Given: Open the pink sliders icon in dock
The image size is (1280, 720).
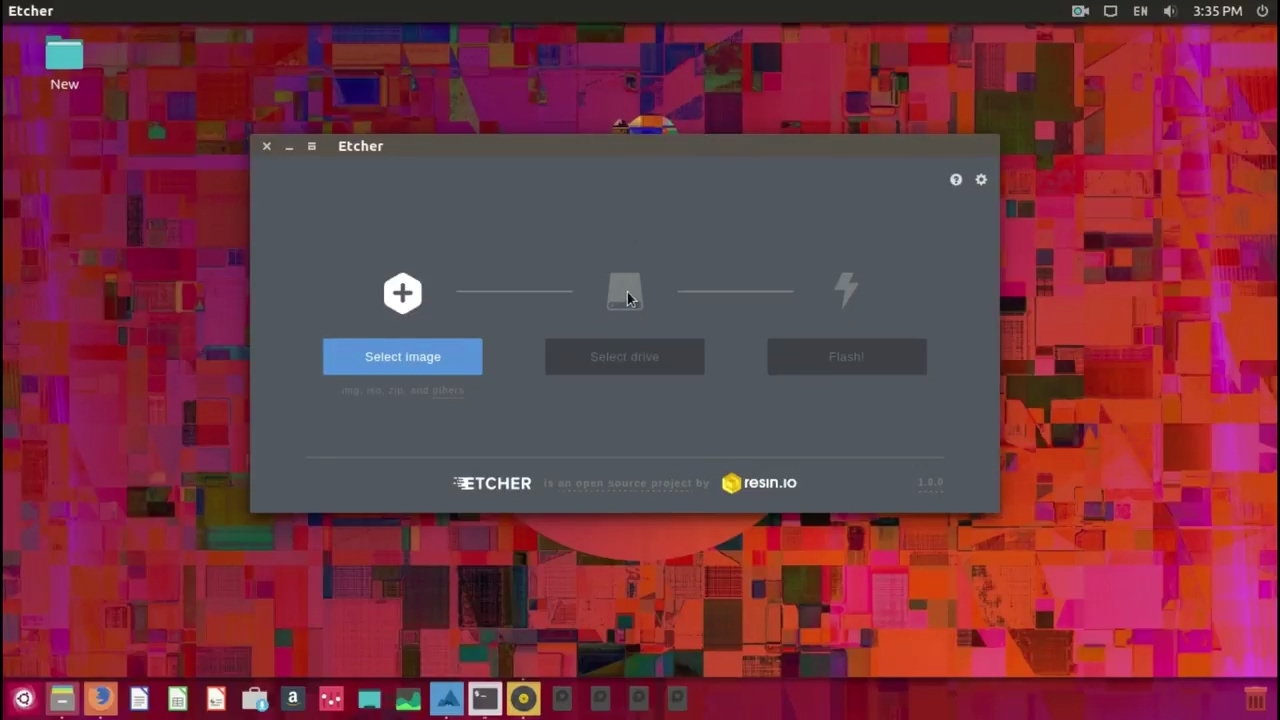Looking at the screenshot, I should click(x=332, y=699).
